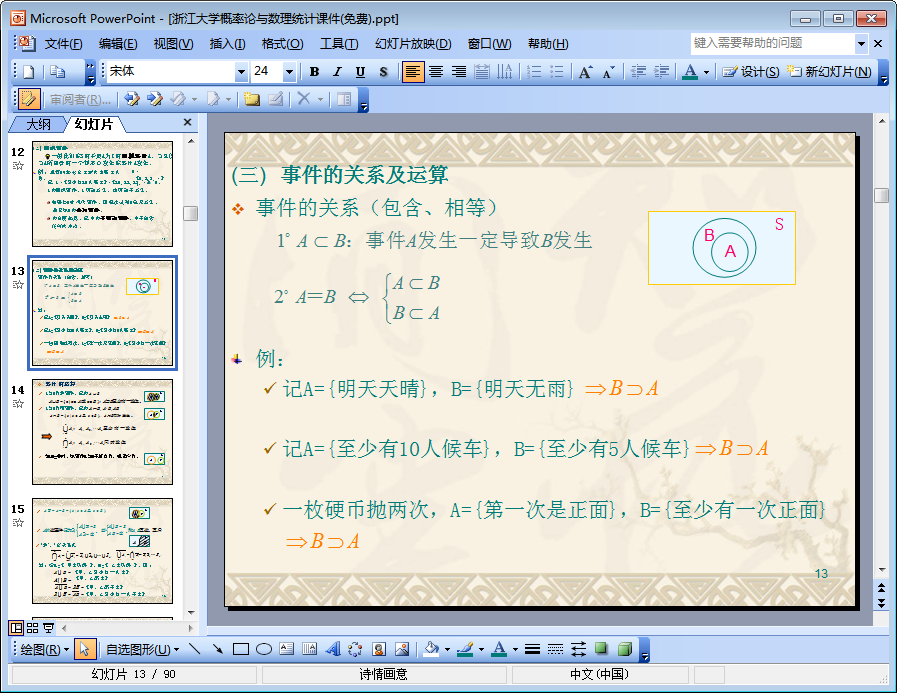897x693 pixels.
Task: Open 工具(T) menu
Action: click(339, 43)
